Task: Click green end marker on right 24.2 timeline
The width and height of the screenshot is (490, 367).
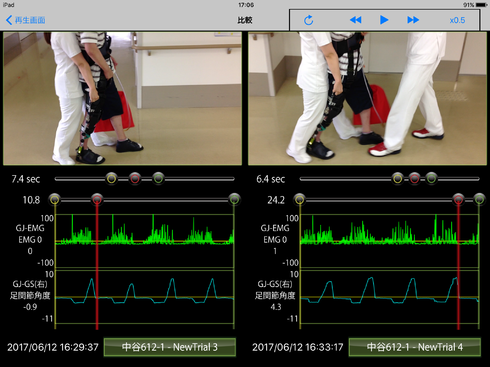Action: pos(479,200)
